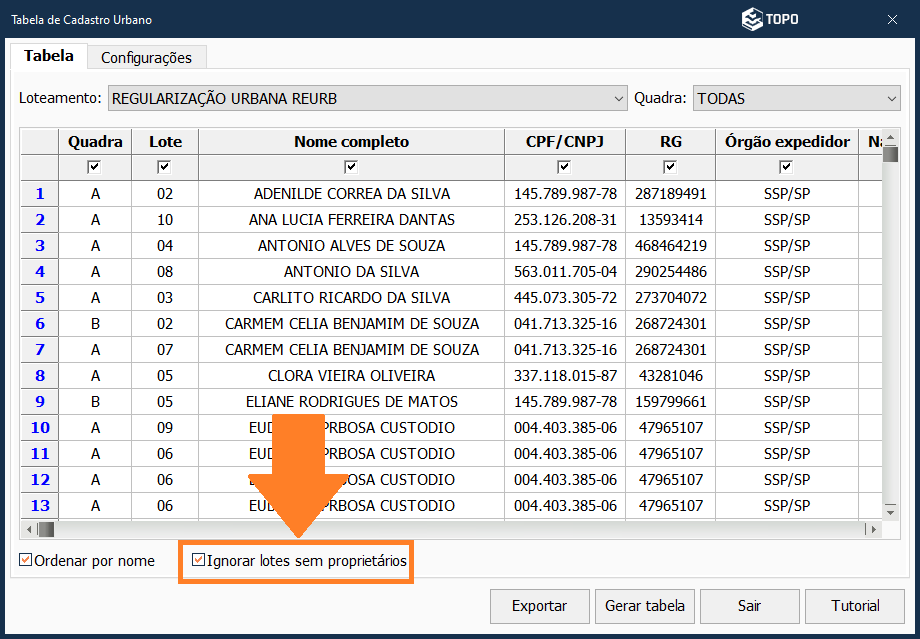Uncheck Ignorar lotes sem proprietários
This screenshot has width=920, height=639.
coord(199,561)
